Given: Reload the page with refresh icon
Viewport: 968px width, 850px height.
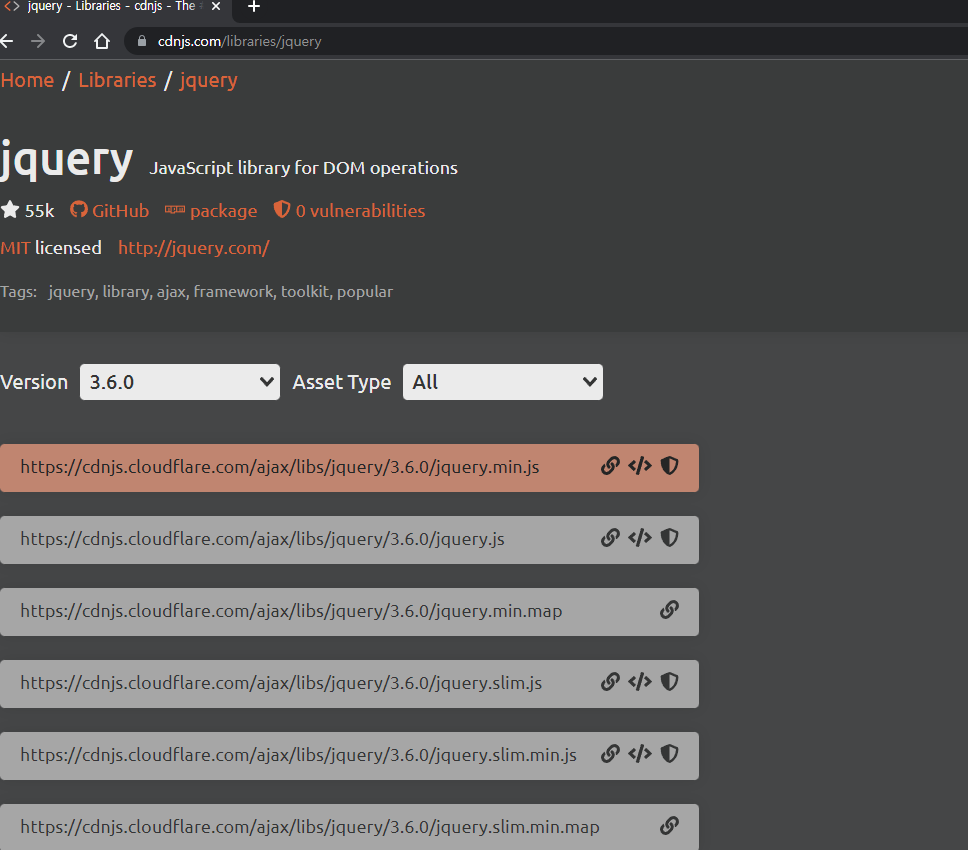Looking at the screenshot, I should (x=70, y=41).
